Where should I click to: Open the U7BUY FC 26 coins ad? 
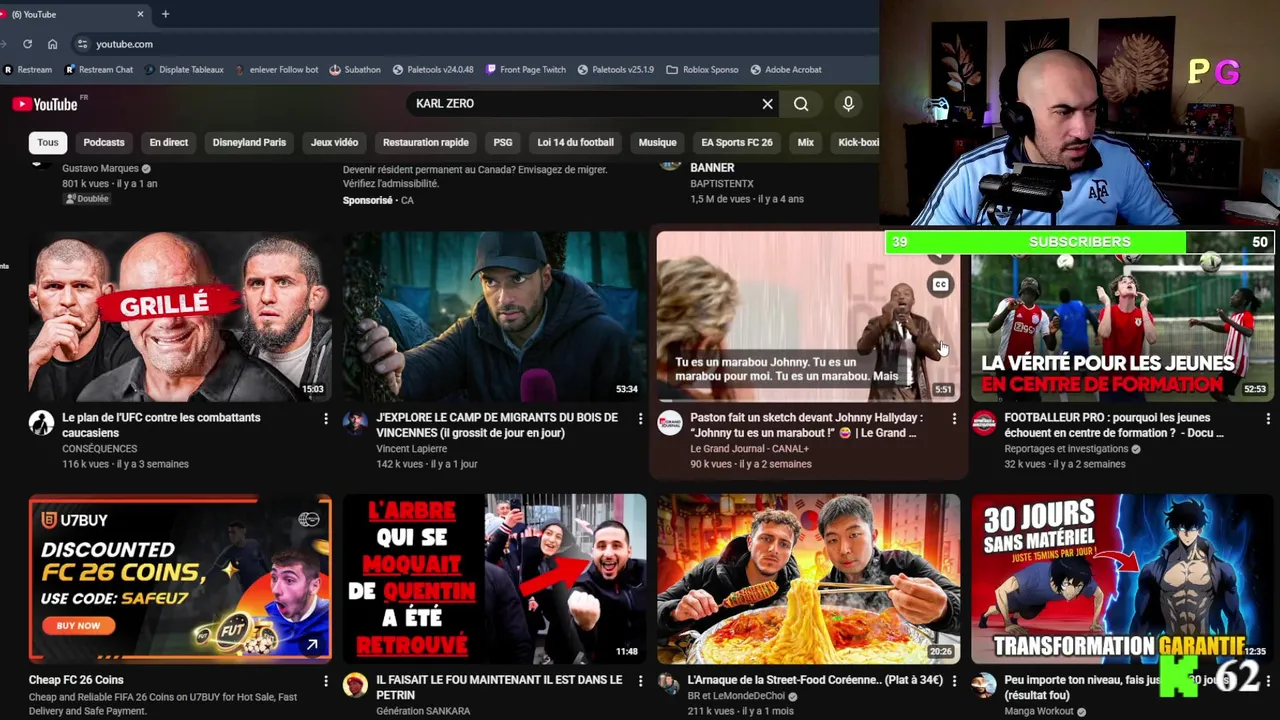point(180,579)
